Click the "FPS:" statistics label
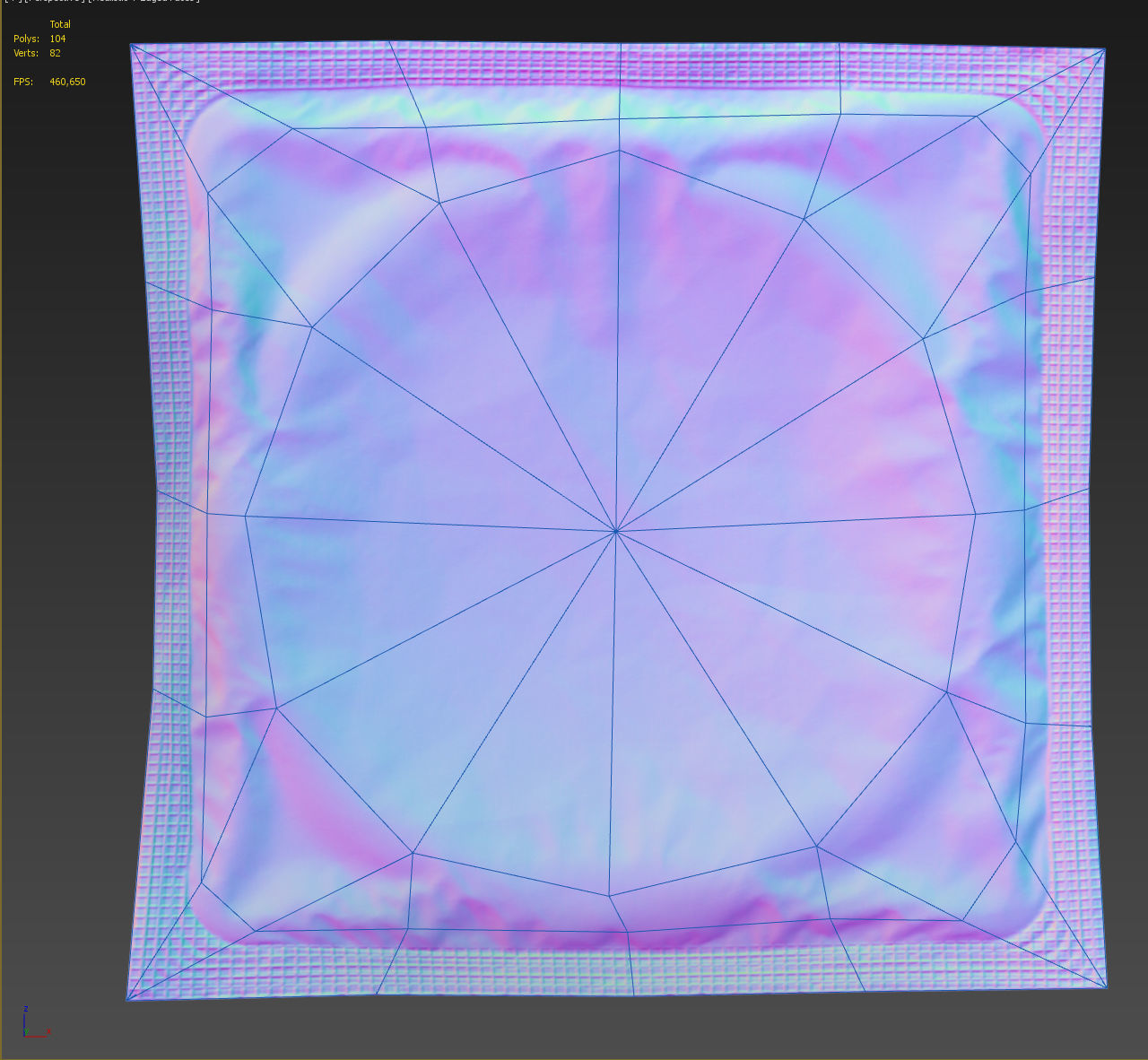 [23, 82]
